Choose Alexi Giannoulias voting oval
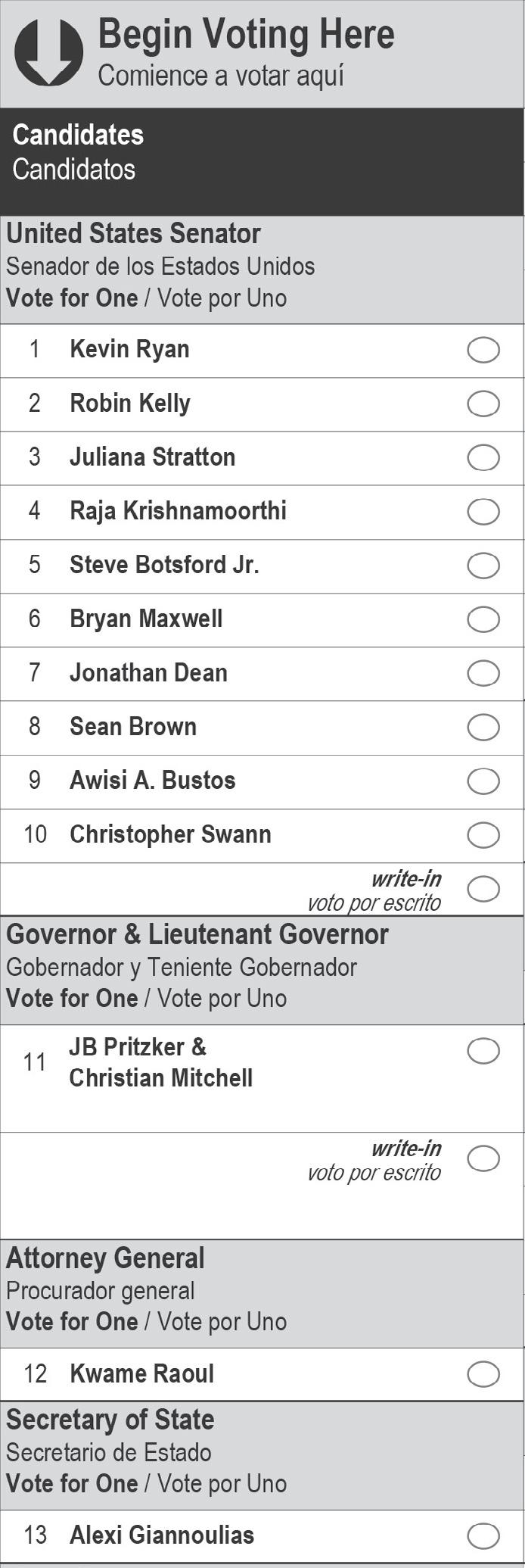The height and width of the screenshot is (1568, 525). pos(483,1535)
